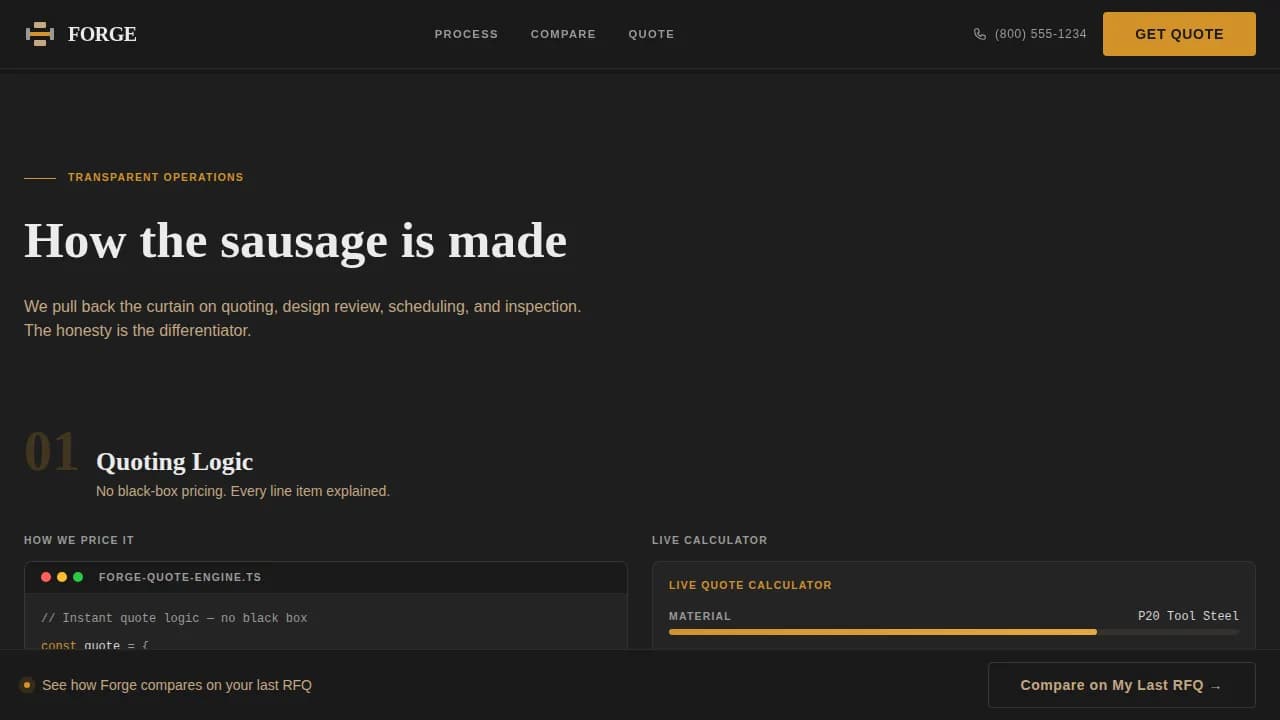Call the (800) 555-1234 number link
1280x720 pixels.
[1039, 34]
